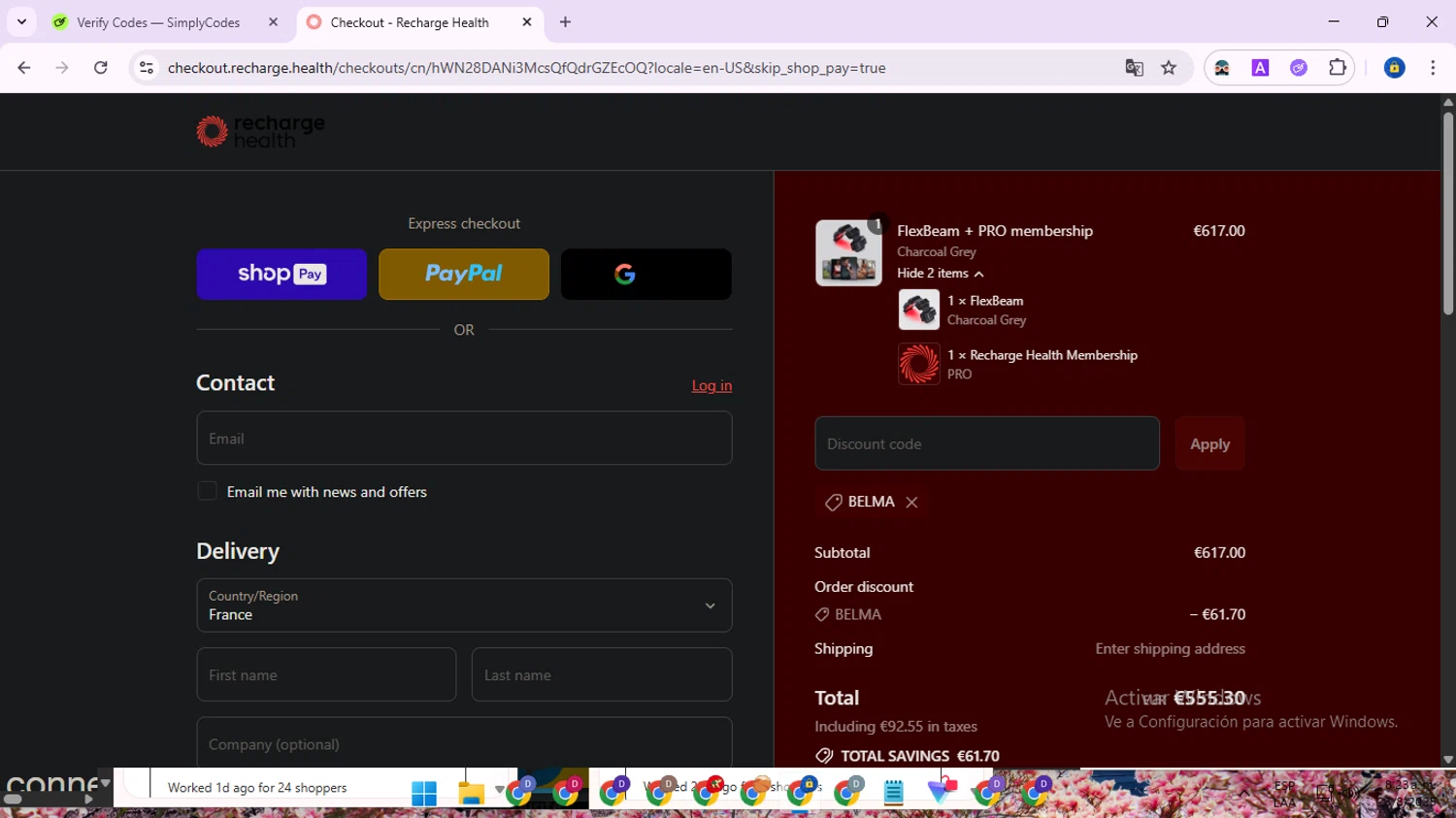Click the scrollbar down arrow
1456x818 pixels.
click(1448, 760)
